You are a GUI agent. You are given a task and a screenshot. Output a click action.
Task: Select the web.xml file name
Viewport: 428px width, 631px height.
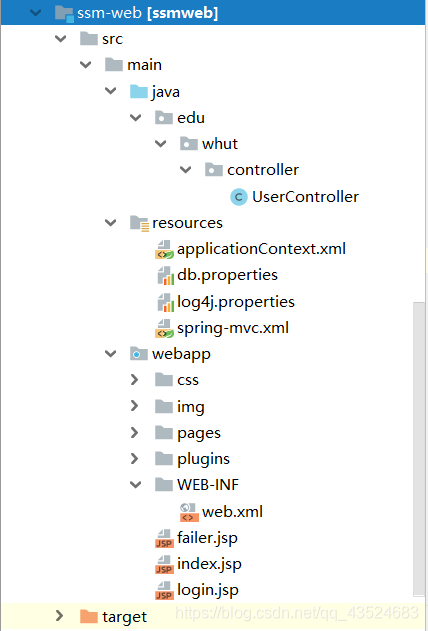pos(233,512)
